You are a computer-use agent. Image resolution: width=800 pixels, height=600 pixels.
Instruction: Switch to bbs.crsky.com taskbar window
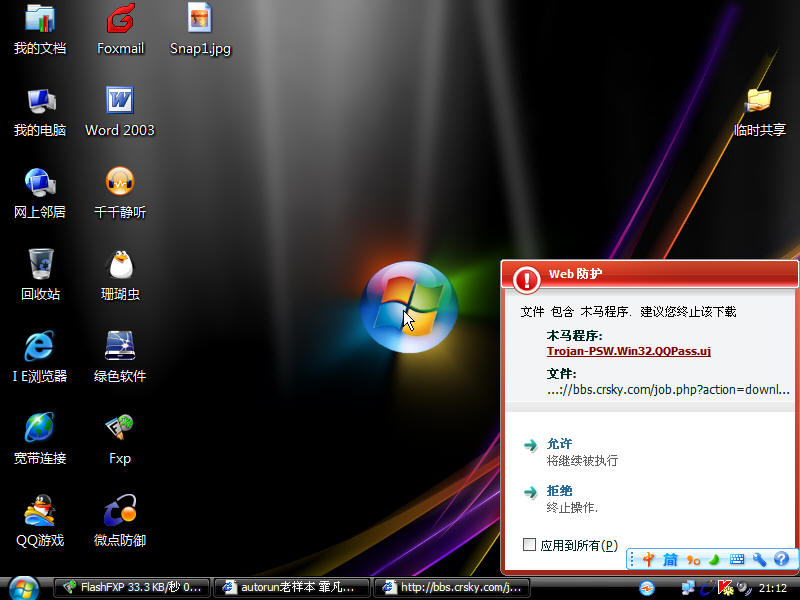(x=452, y=587)
